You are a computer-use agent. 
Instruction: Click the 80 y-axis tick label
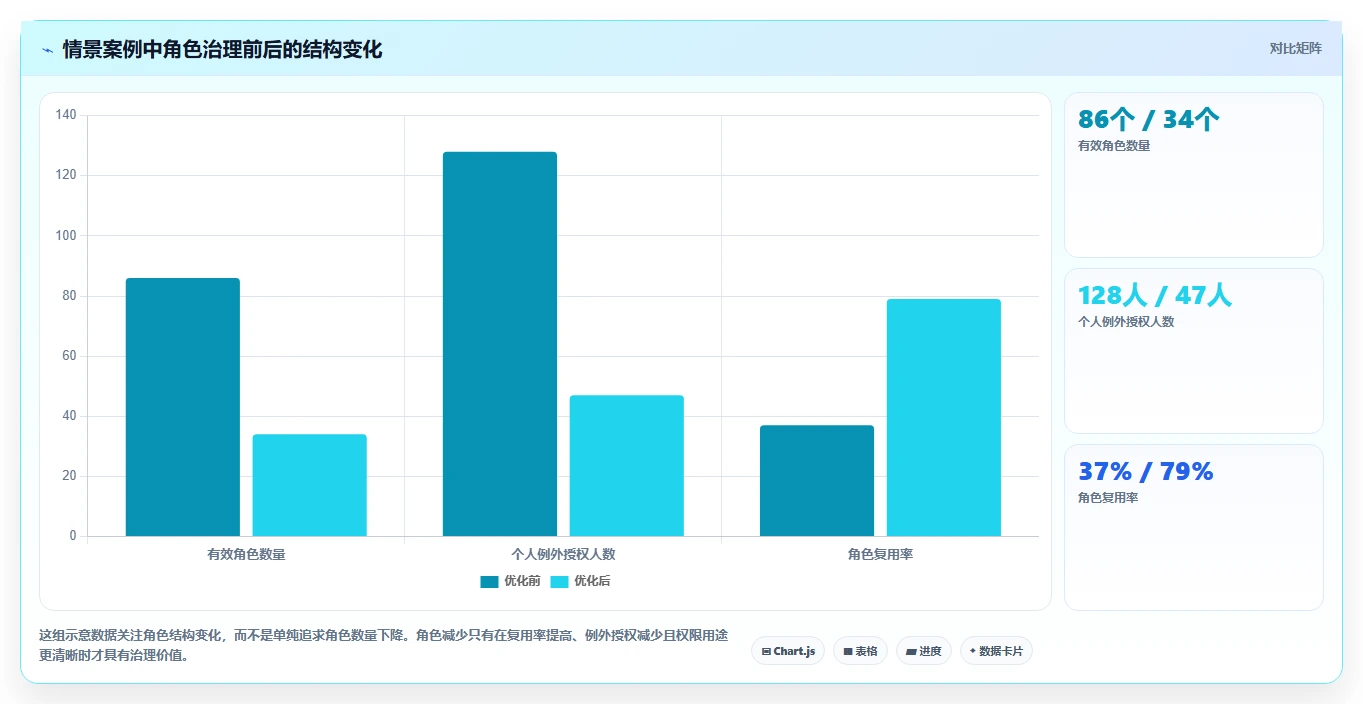(x=69, y=296)
